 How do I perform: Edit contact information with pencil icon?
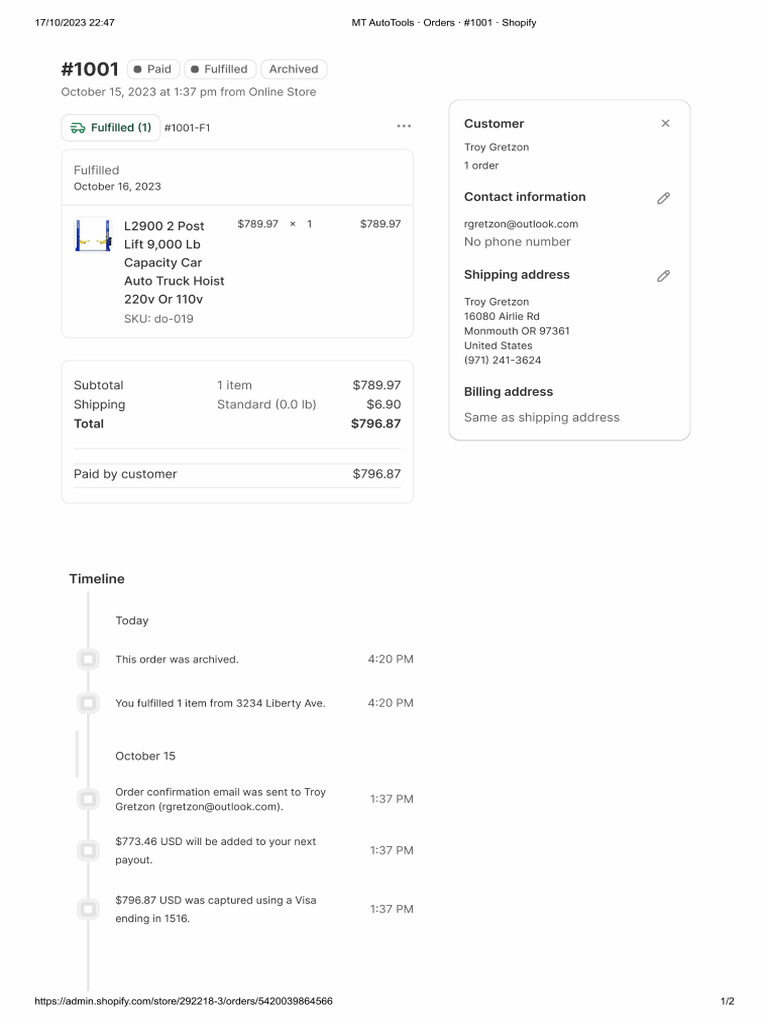[x=663, y=198]
